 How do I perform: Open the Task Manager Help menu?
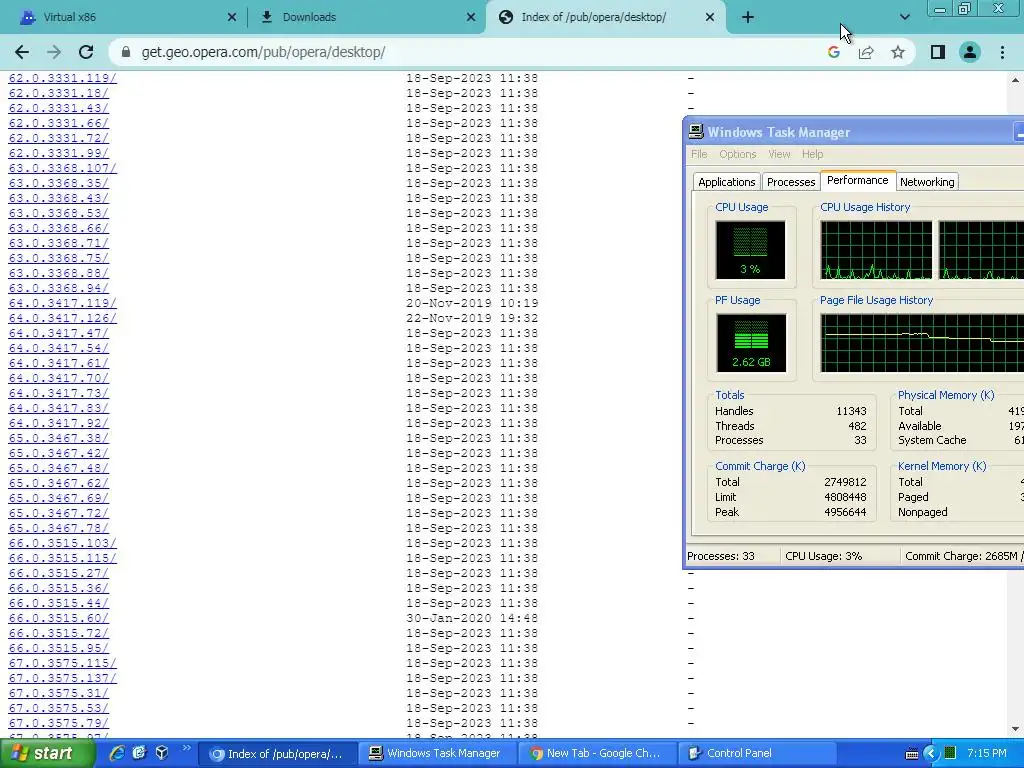click(x=812, y=154)
